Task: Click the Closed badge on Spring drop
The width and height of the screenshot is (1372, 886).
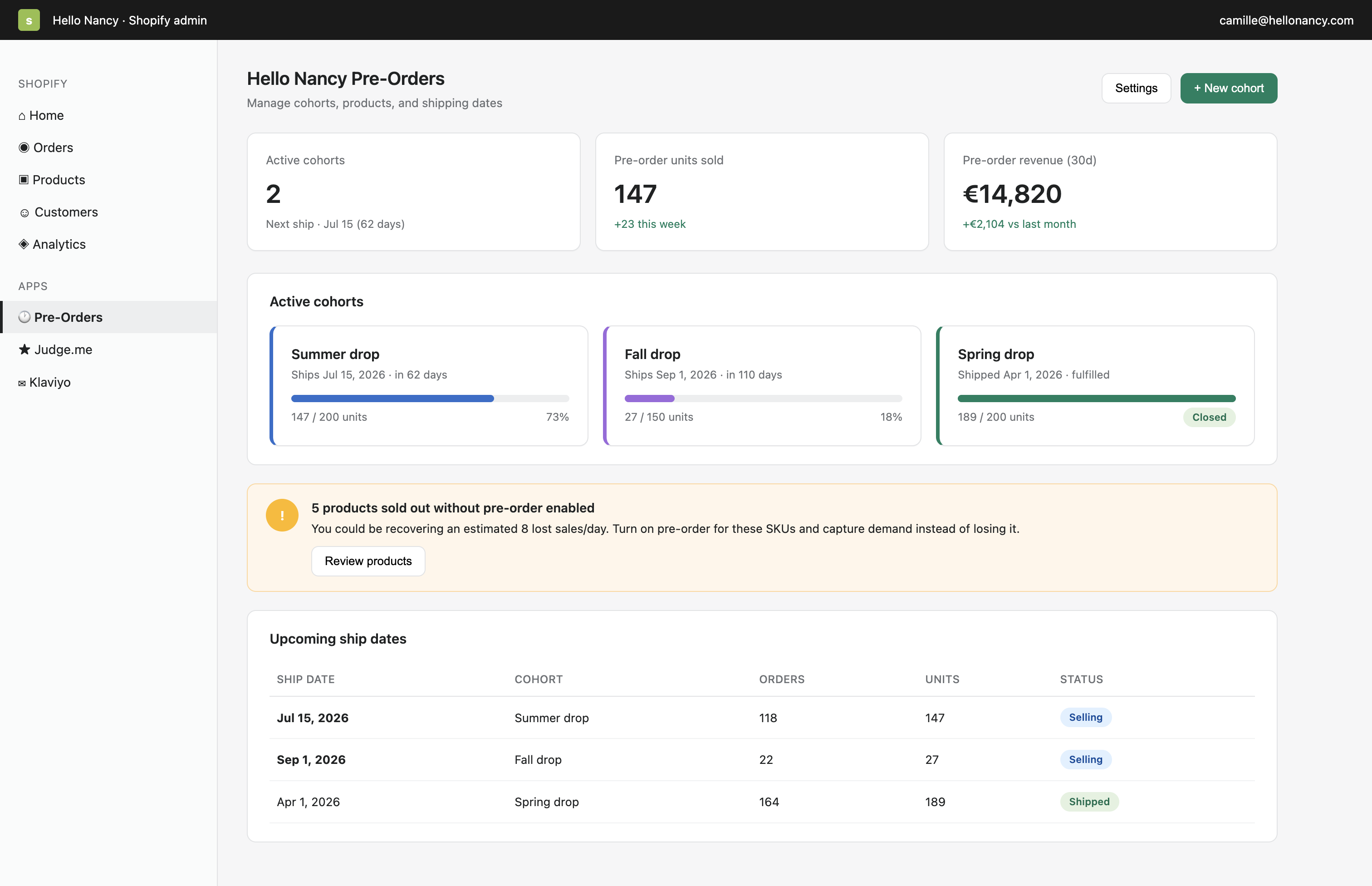Action: (x=1209, y=417)
